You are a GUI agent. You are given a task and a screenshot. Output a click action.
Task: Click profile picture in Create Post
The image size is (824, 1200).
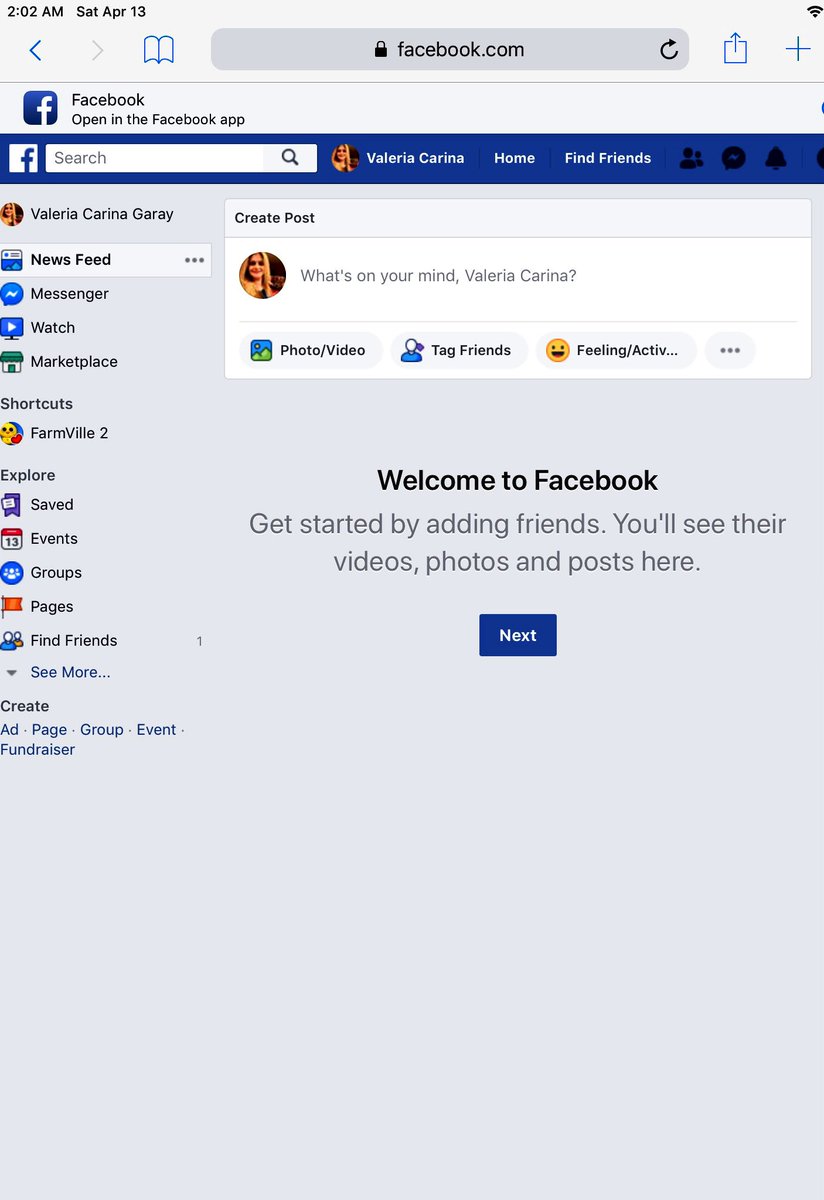263,275
